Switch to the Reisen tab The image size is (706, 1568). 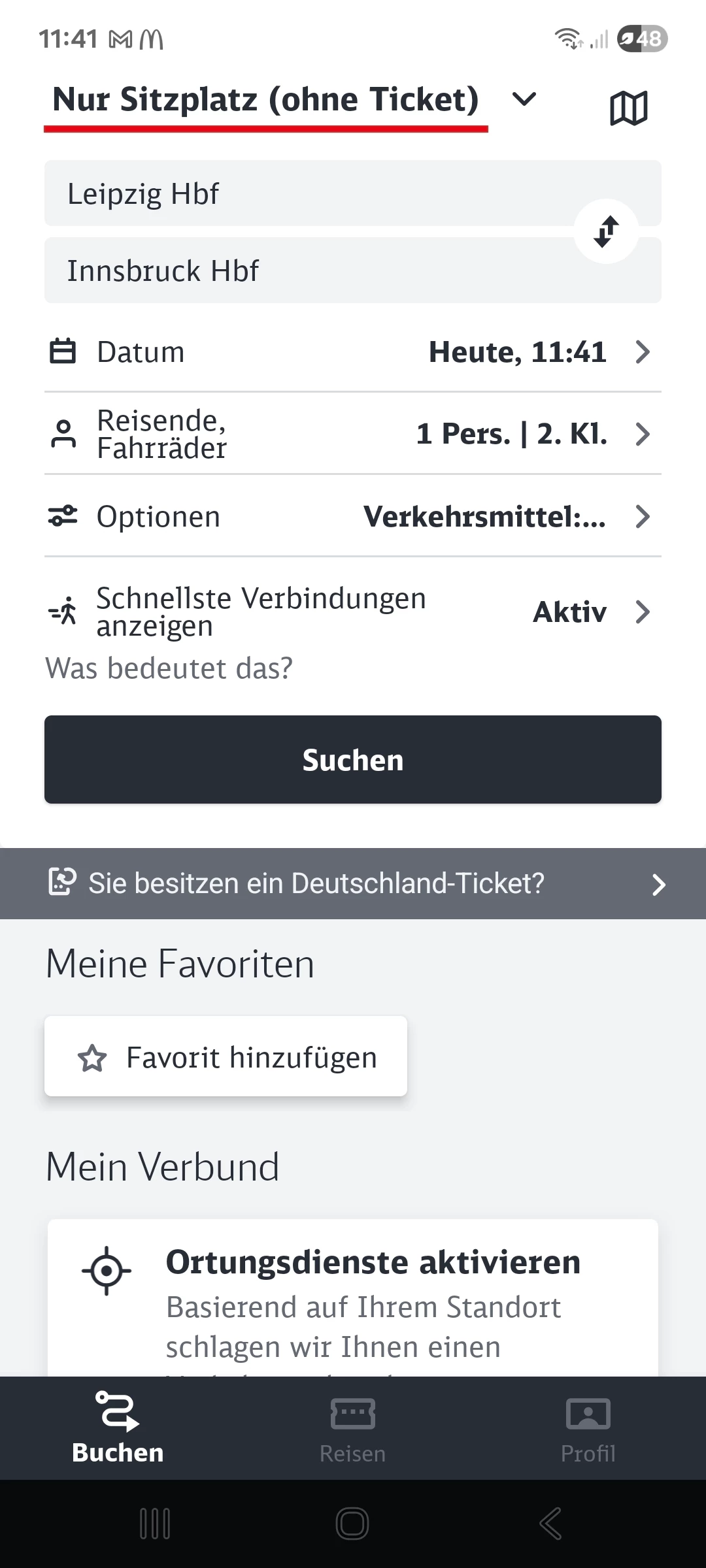tap(352, 1428)
